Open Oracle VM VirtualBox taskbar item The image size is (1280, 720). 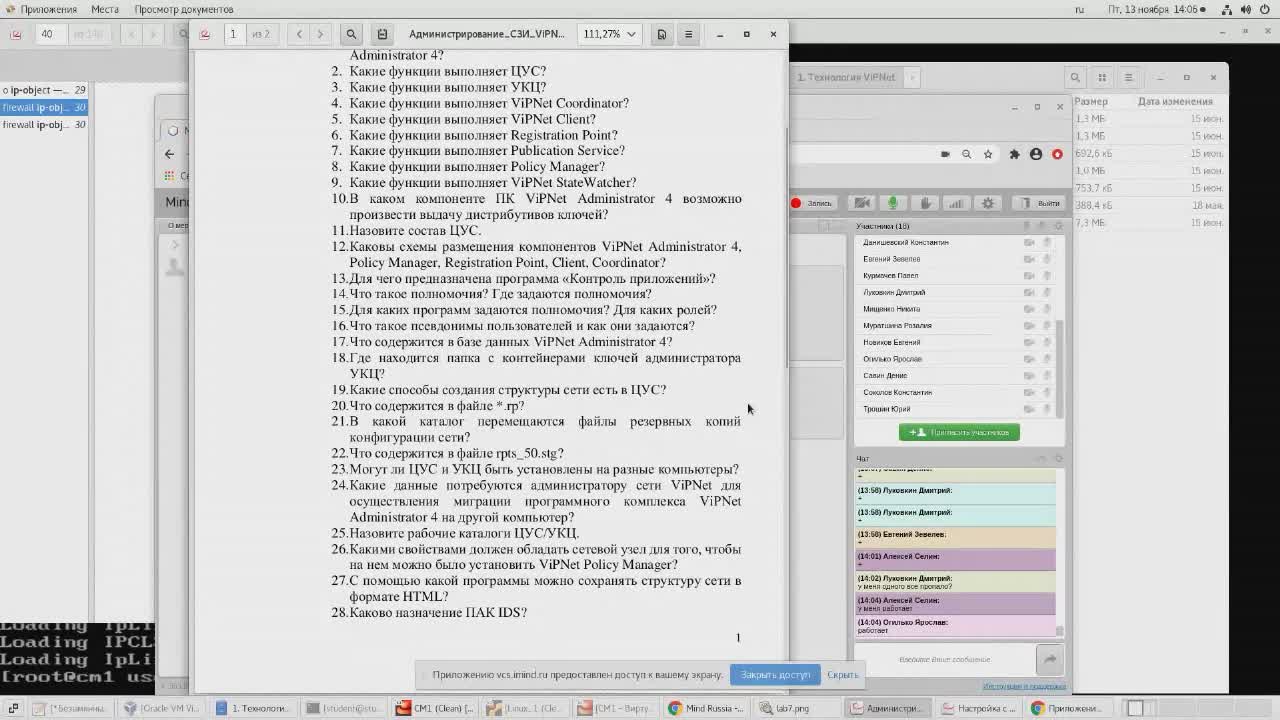[161, 708]
